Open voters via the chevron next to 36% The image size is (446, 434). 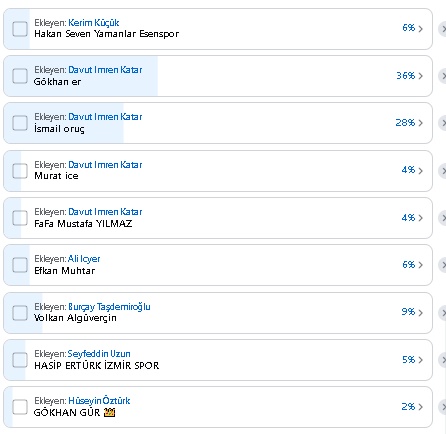pos(421,76)
